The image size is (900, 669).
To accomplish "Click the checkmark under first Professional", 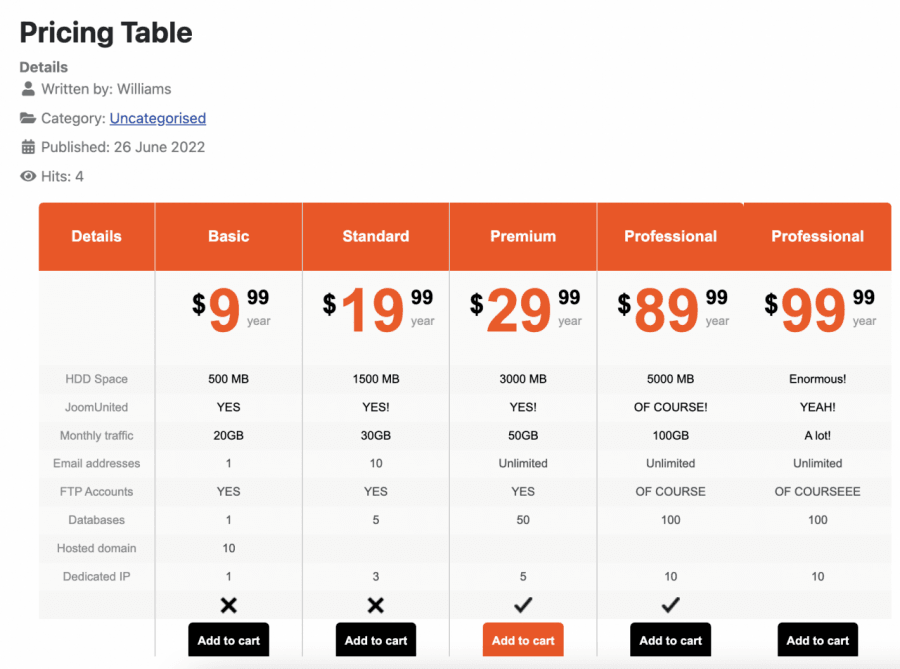I will (670, 605).
